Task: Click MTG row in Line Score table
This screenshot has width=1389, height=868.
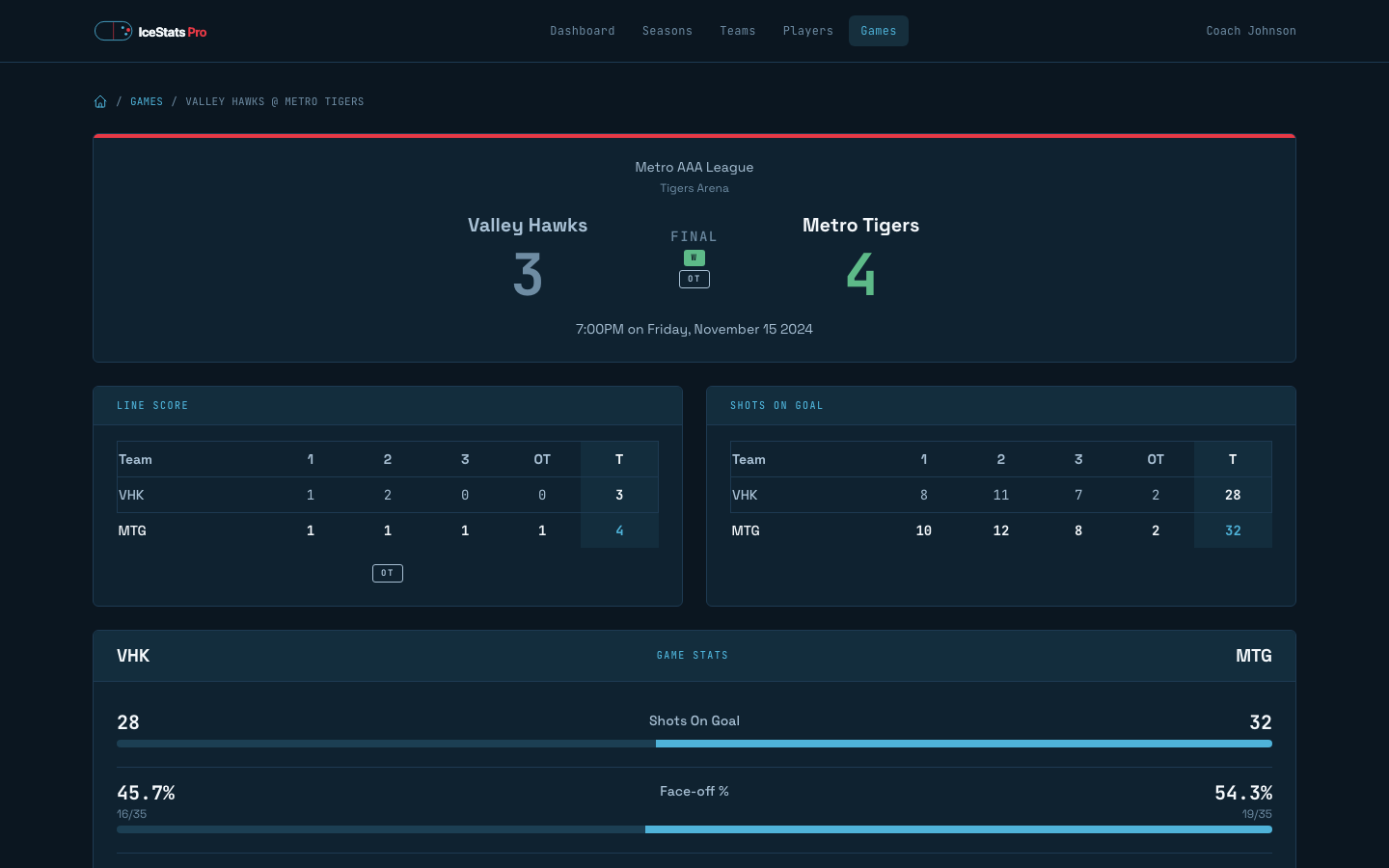Action: point(388,530)
